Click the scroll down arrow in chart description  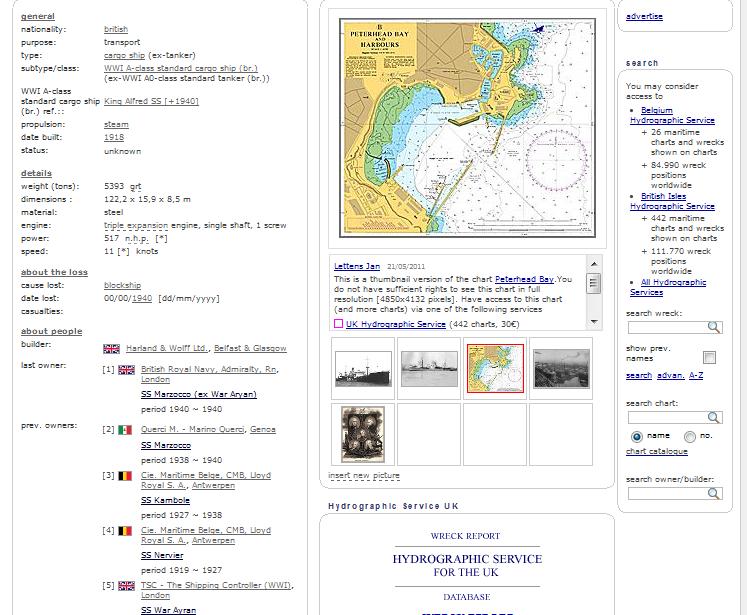[x=594, y=322]
